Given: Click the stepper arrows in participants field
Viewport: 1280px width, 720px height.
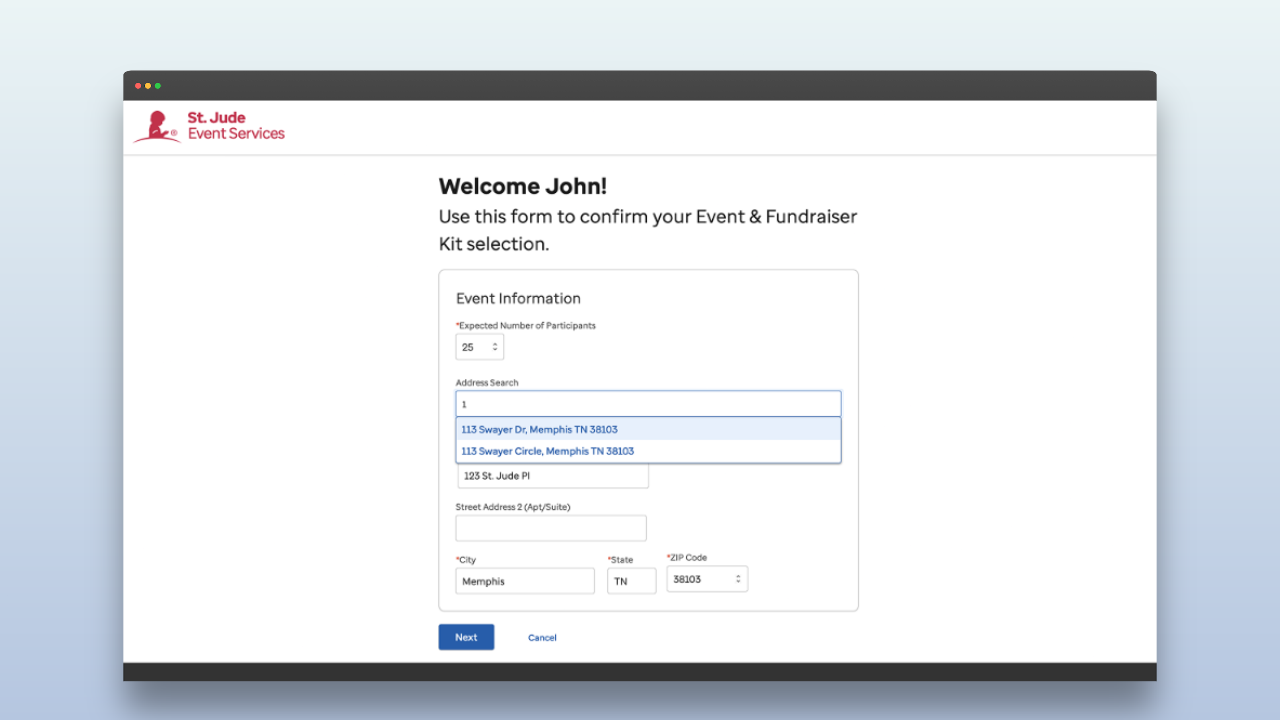Looking at the screenshot, I should coord(494,347).
